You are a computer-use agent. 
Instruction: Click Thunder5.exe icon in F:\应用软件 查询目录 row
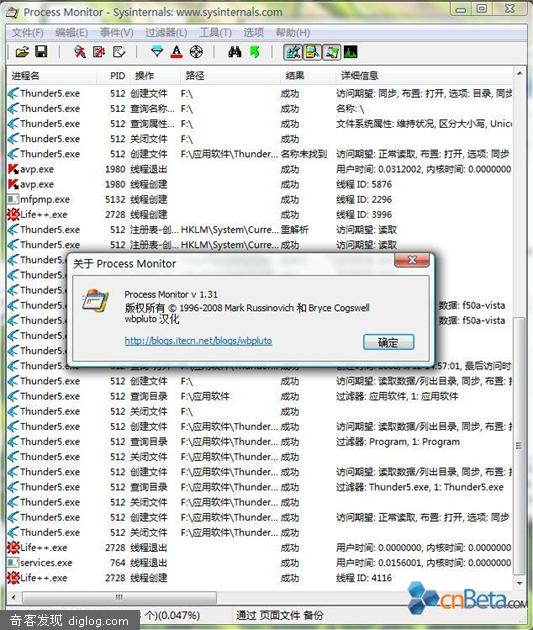13,396
